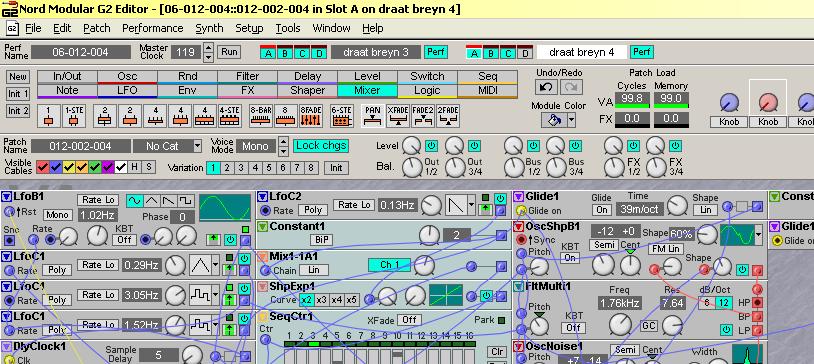Select the XFADE mixer module icon
Viewport: 814px width, 364px height.
pos(398,116)
